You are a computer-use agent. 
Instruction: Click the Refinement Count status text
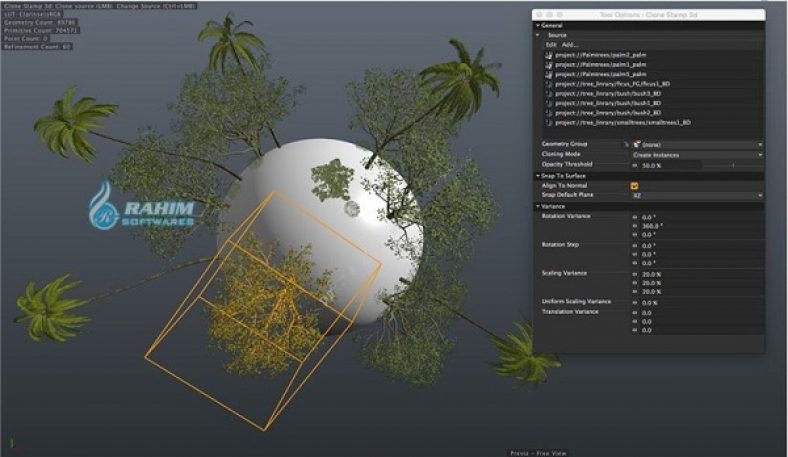click(38, 47)
